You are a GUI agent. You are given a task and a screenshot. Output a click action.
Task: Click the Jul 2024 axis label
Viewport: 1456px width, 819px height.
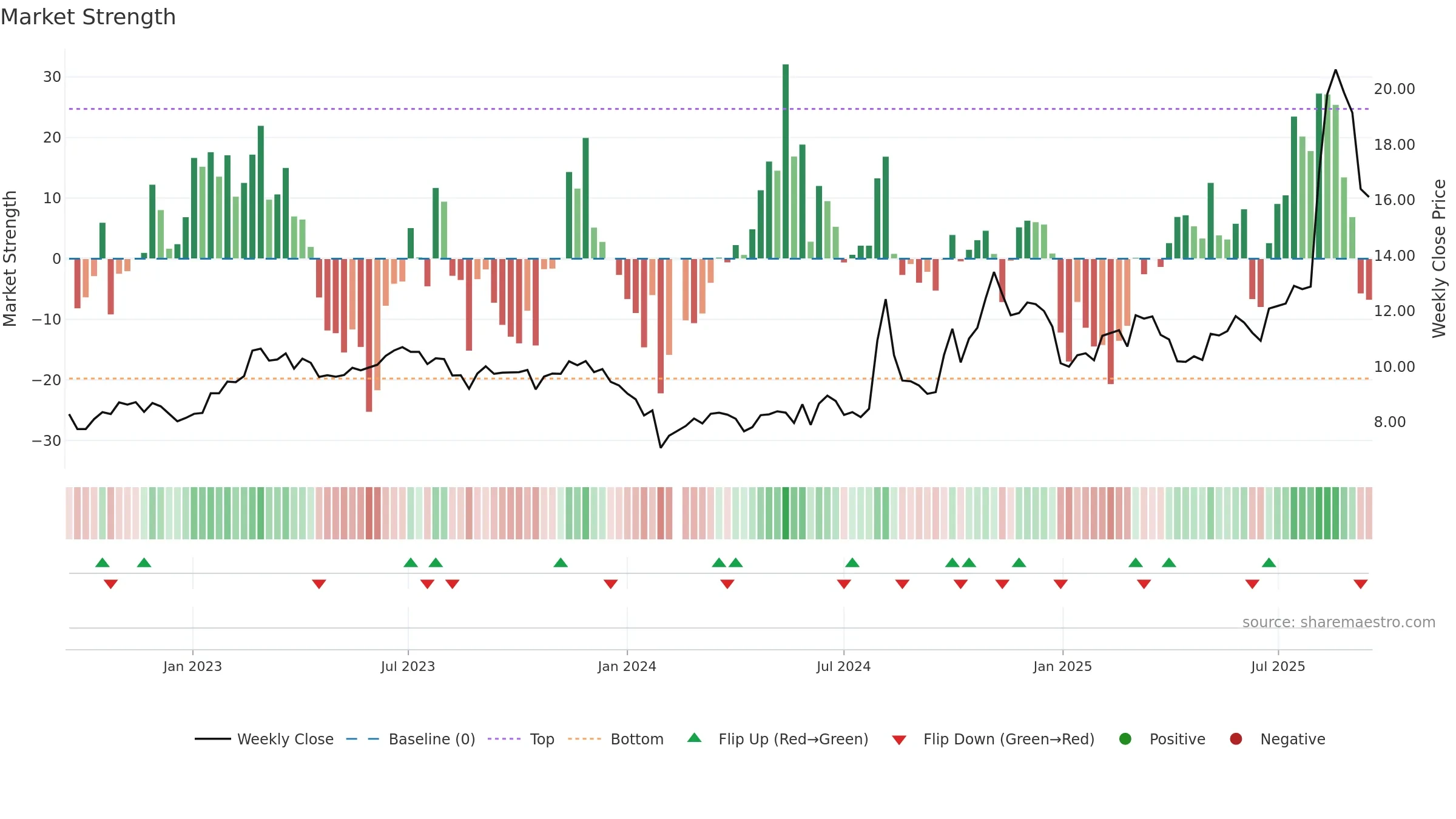843,666
